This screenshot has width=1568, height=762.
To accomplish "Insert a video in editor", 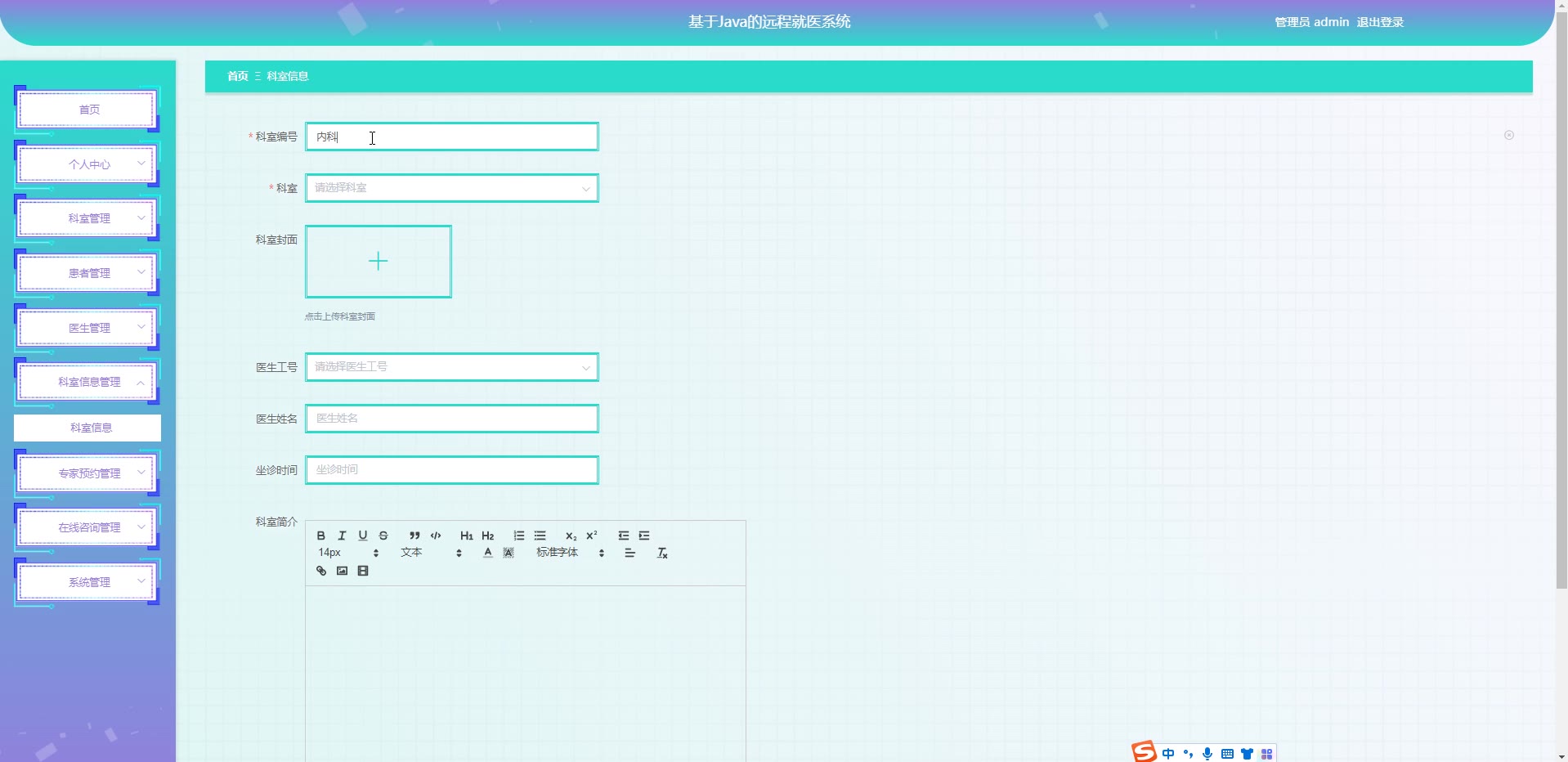I will coord(363,571).
